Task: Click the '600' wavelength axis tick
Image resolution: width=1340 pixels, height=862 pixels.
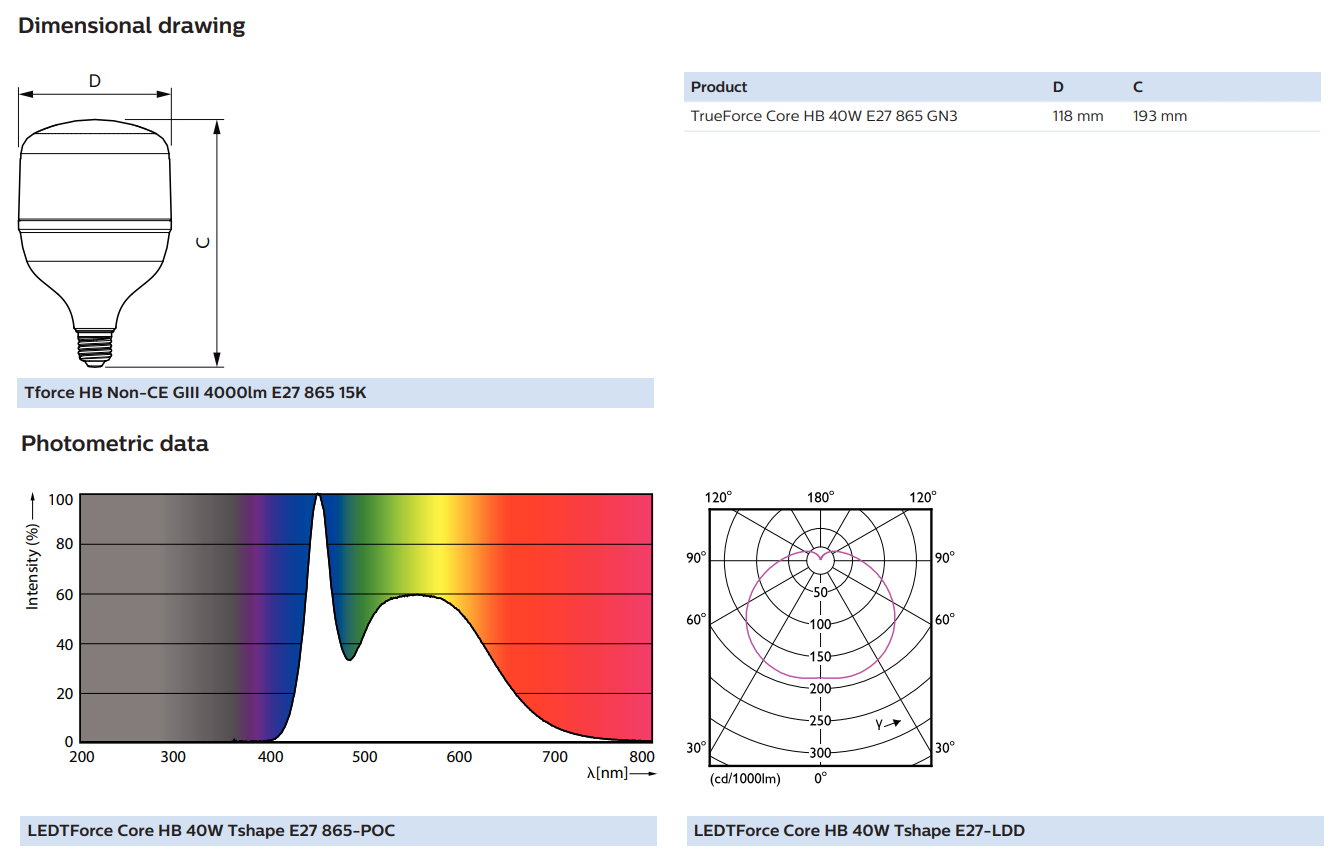Action: click(459, 757)
